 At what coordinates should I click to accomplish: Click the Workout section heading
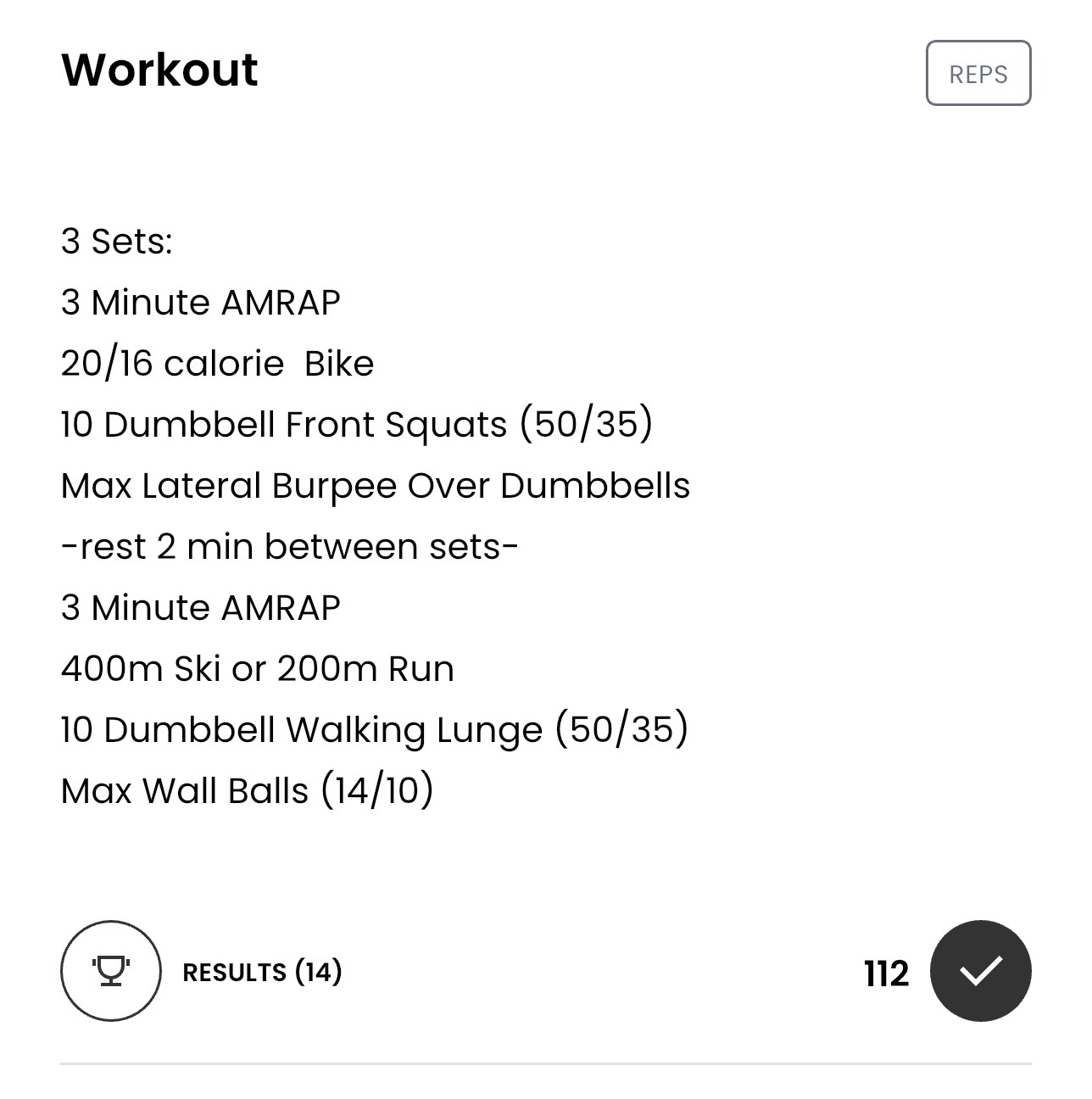(x=159, y=70)
